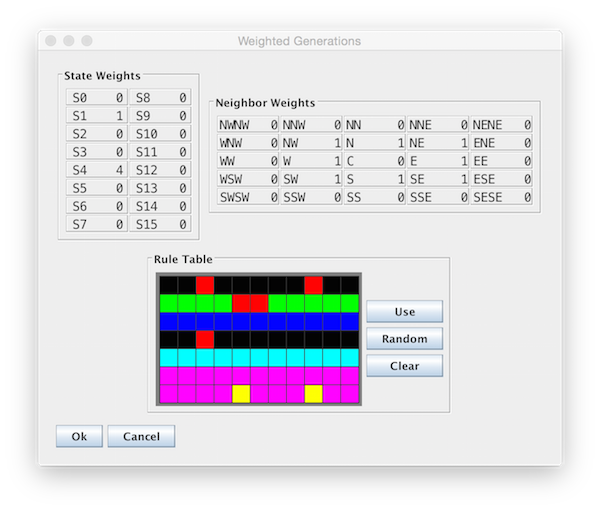Viewport: 600px width, 511px height.
Task: Click the NWNW neighbor weight field
Action: click(248, 124)
